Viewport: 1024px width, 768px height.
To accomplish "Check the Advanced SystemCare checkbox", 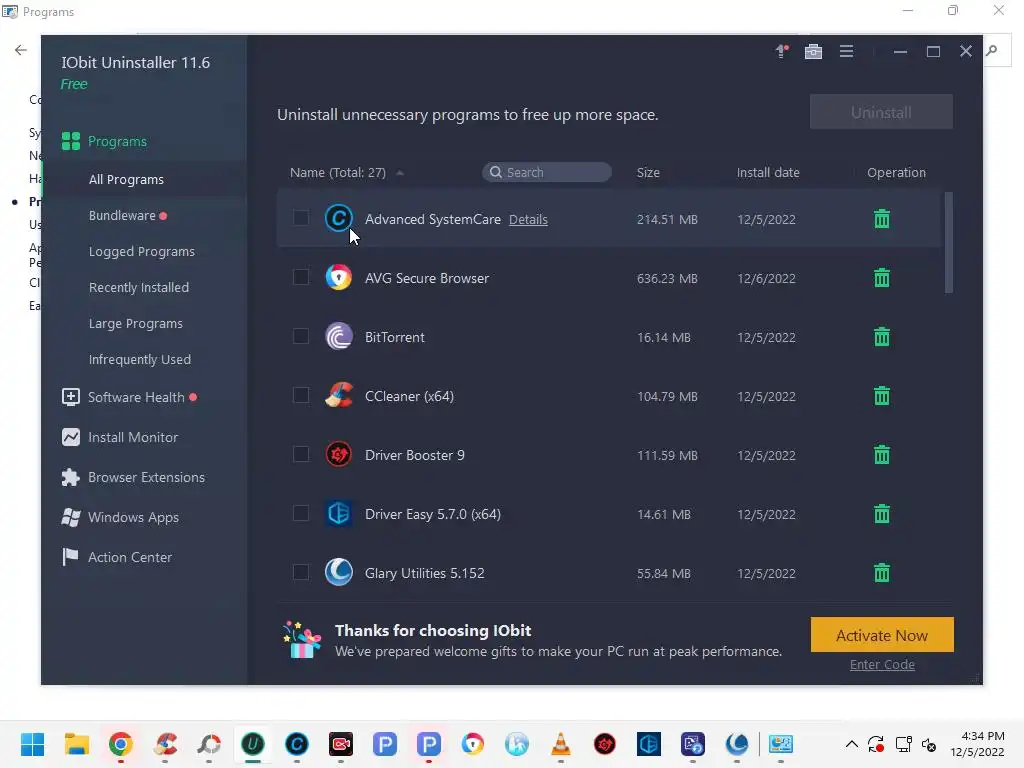I will pyautogui.click(x=301, y=218).
